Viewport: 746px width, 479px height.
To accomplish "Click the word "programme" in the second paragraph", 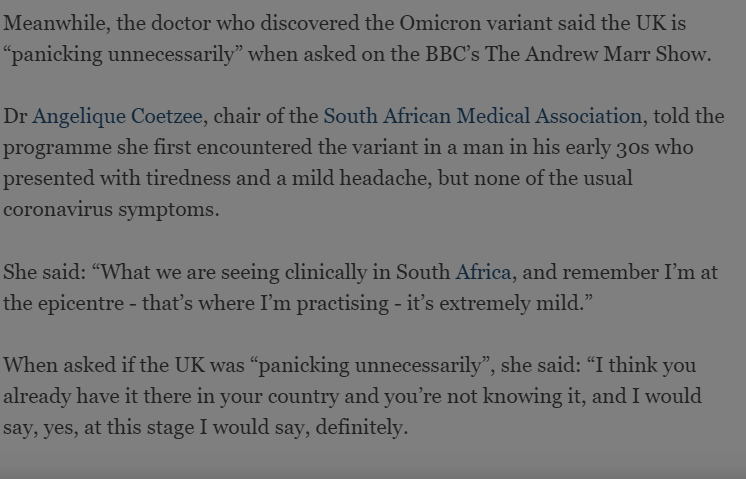I will coord(53,148).
